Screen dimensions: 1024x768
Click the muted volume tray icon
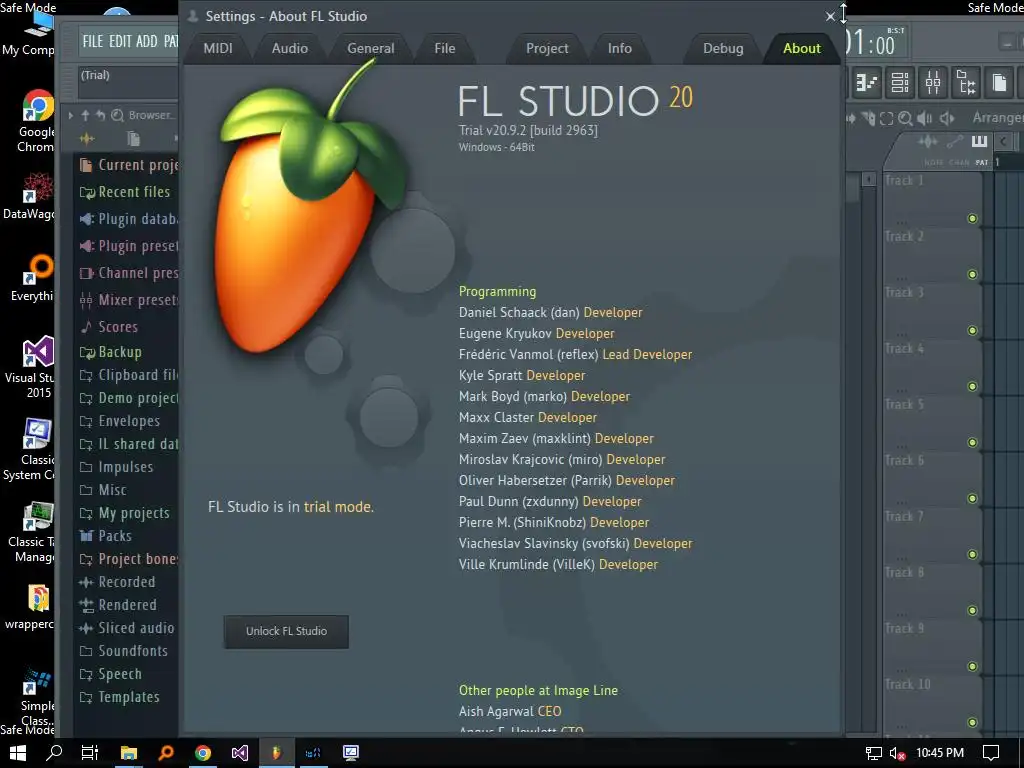point(898,754)
